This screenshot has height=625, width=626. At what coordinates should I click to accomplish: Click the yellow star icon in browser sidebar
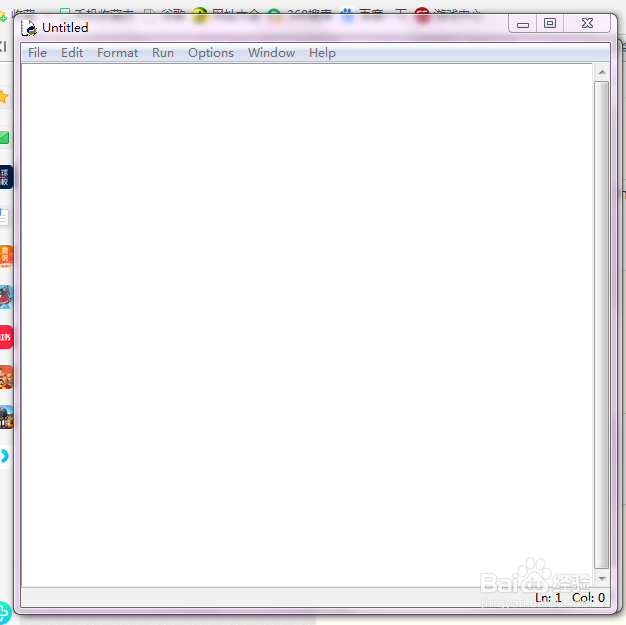pyautogui.click(x=4, y=97)
